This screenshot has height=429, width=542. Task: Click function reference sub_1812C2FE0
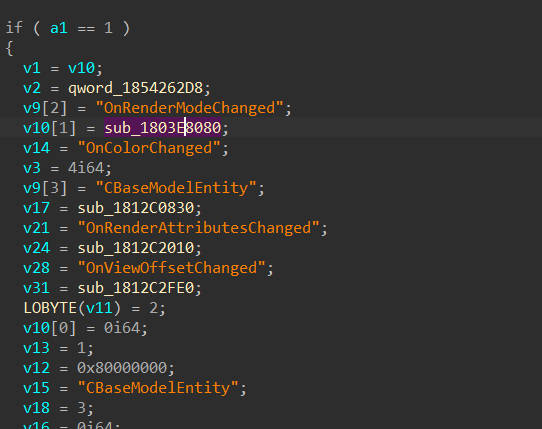[x=136, y=288]
